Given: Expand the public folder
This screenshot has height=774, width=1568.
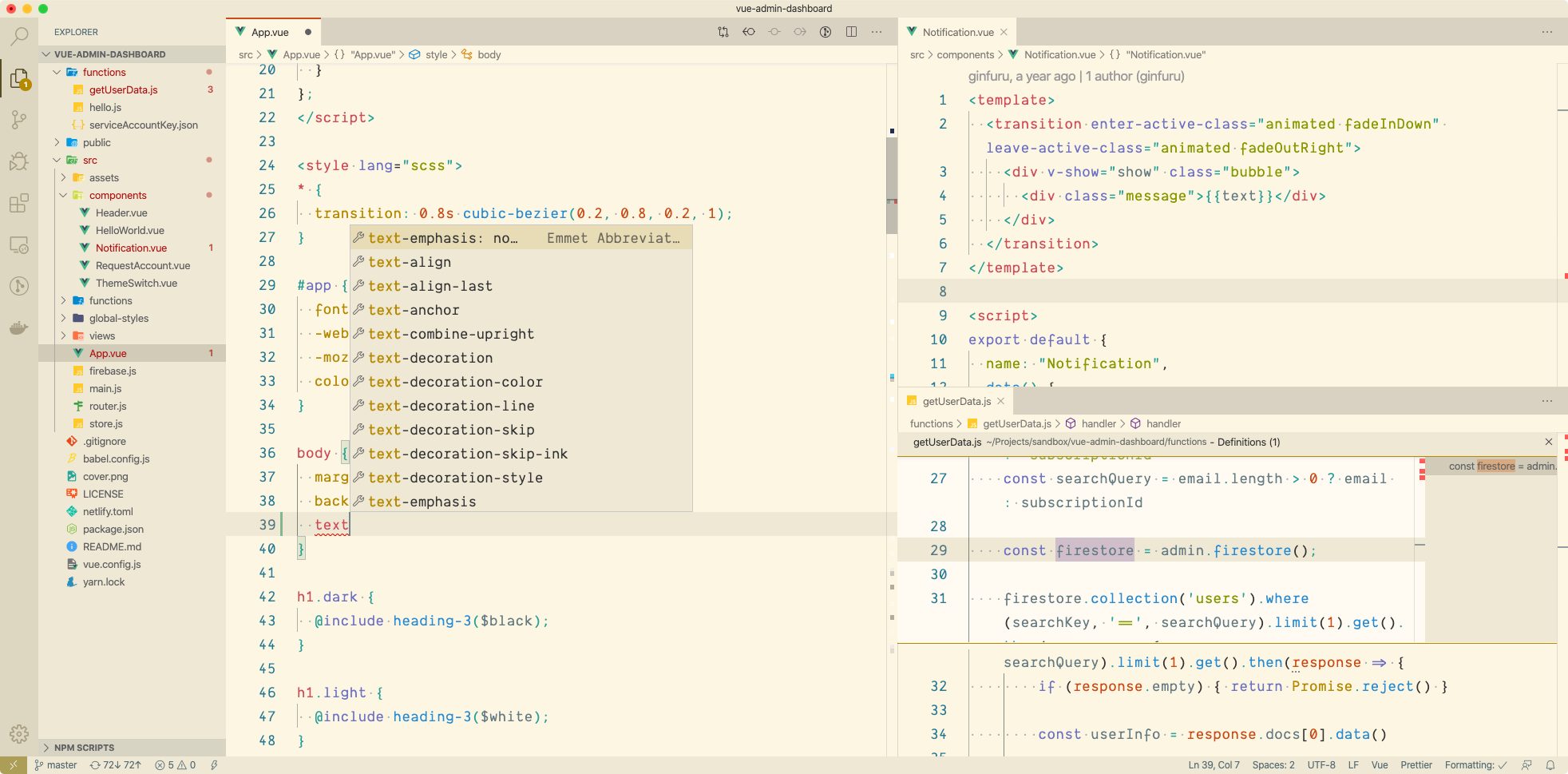Looking at the screenshot, I should [x=97, y=143].
